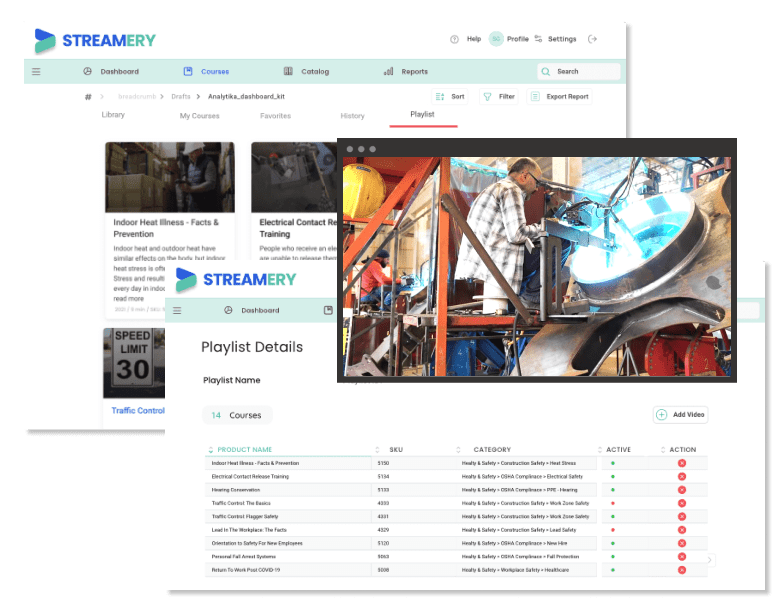Click active dot for Lead In The Workplace
This screenshot has width=775, height=600.
[x=613, y=530]
